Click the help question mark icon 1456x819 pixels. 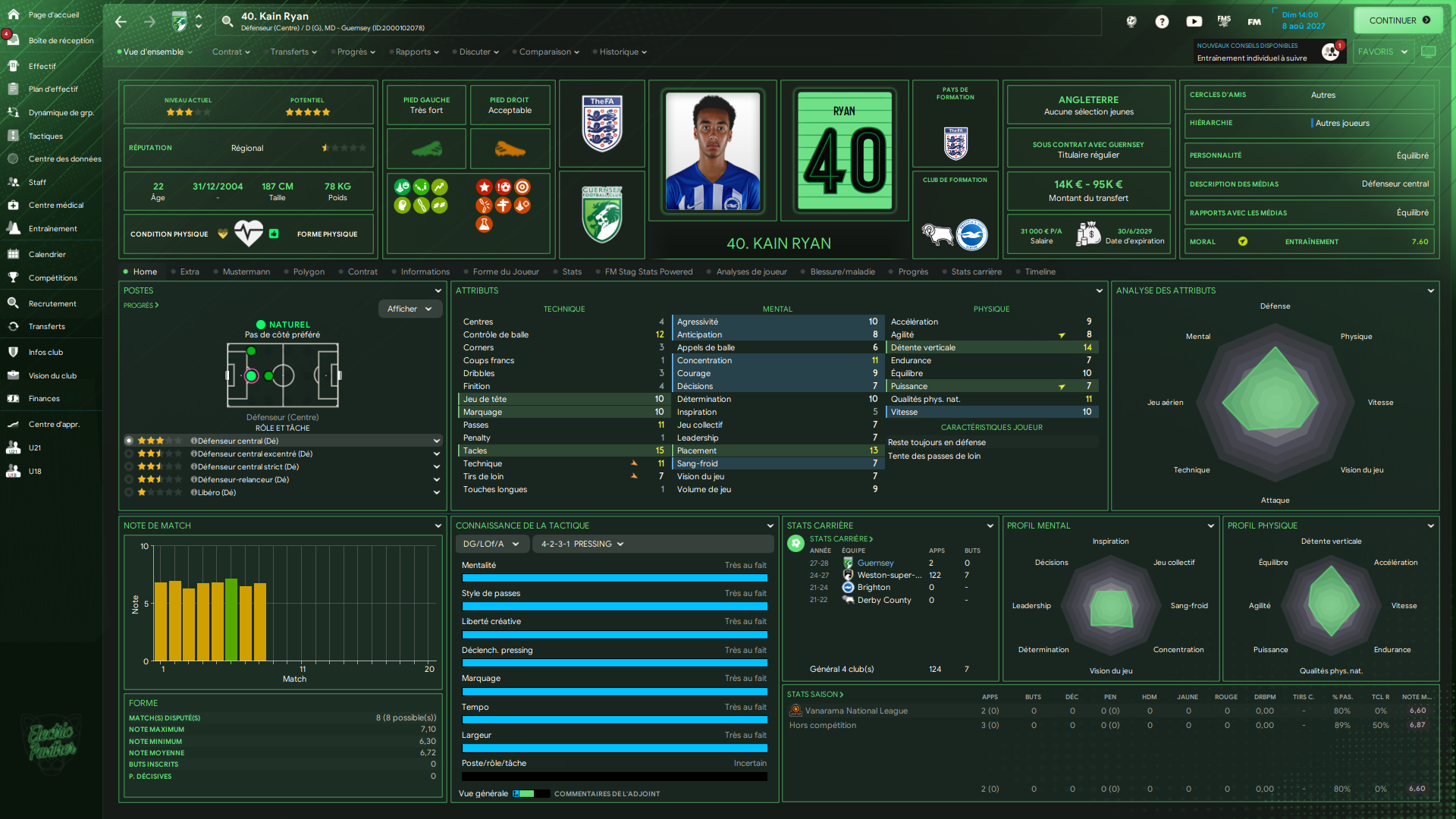coord(1162,22)
